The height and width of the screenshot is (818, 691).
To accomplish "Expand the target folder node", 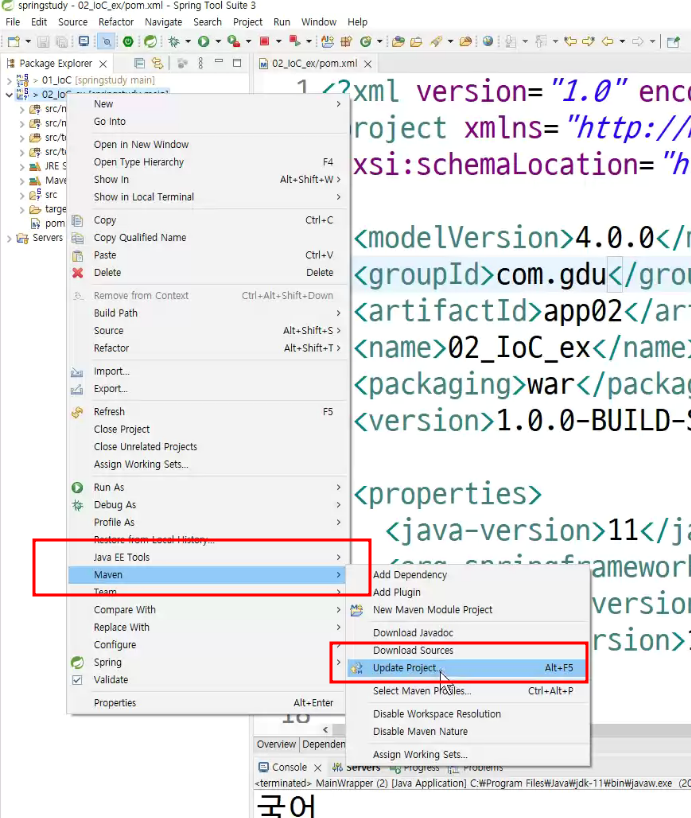I will (22, 210).
